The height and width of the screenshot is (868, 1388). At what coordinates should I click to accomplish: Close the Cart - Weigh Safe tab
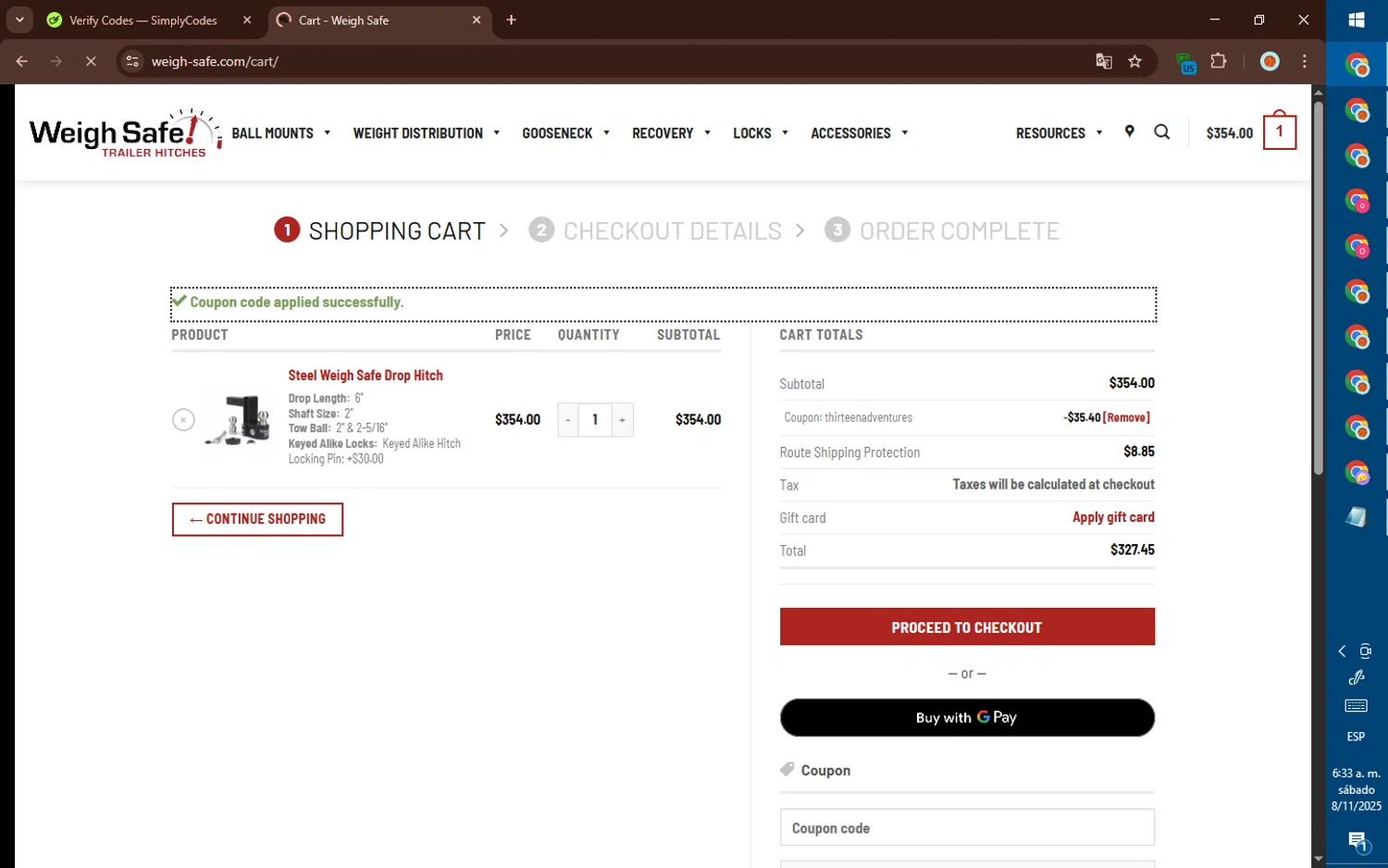coord(477,19)
